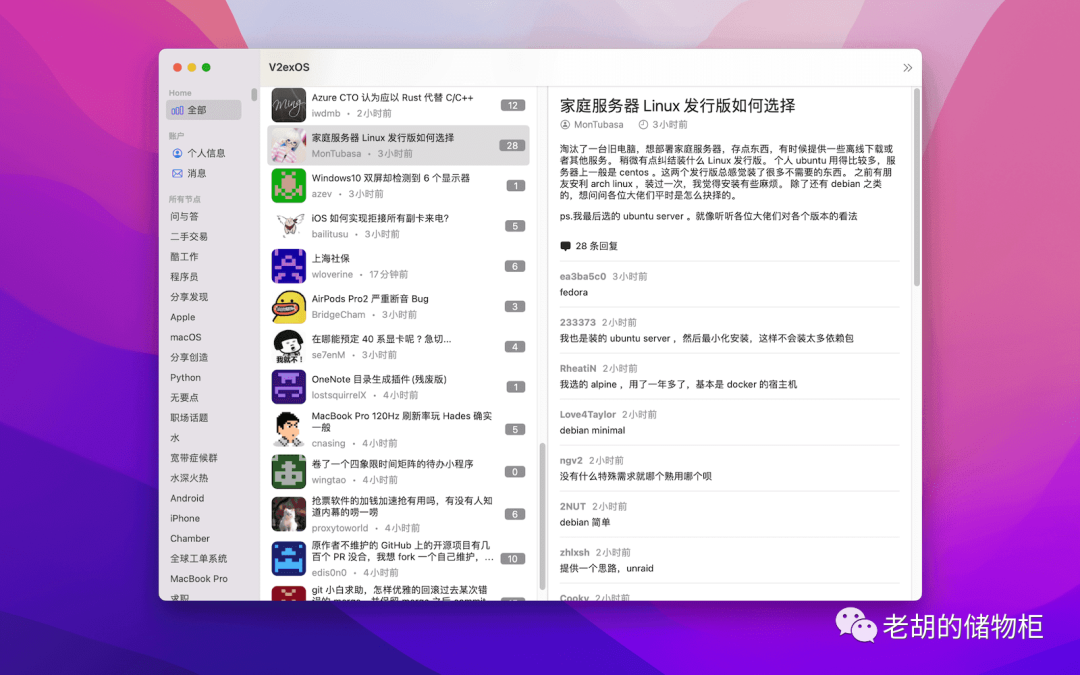Screen dimensions: 1080x675
Task: Open the 抢票软件 topic
Action: (398, 514)
